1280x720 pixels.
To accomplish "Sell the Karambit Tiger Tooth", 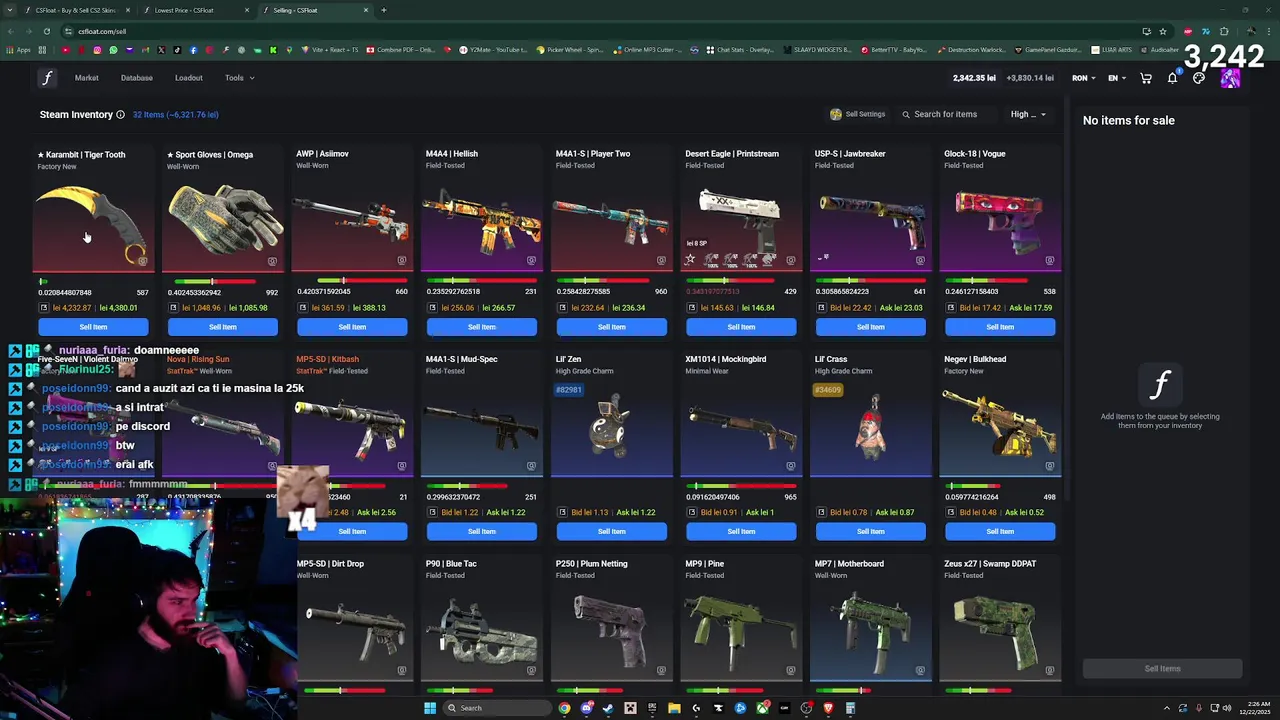I will (x=93, y=327).
